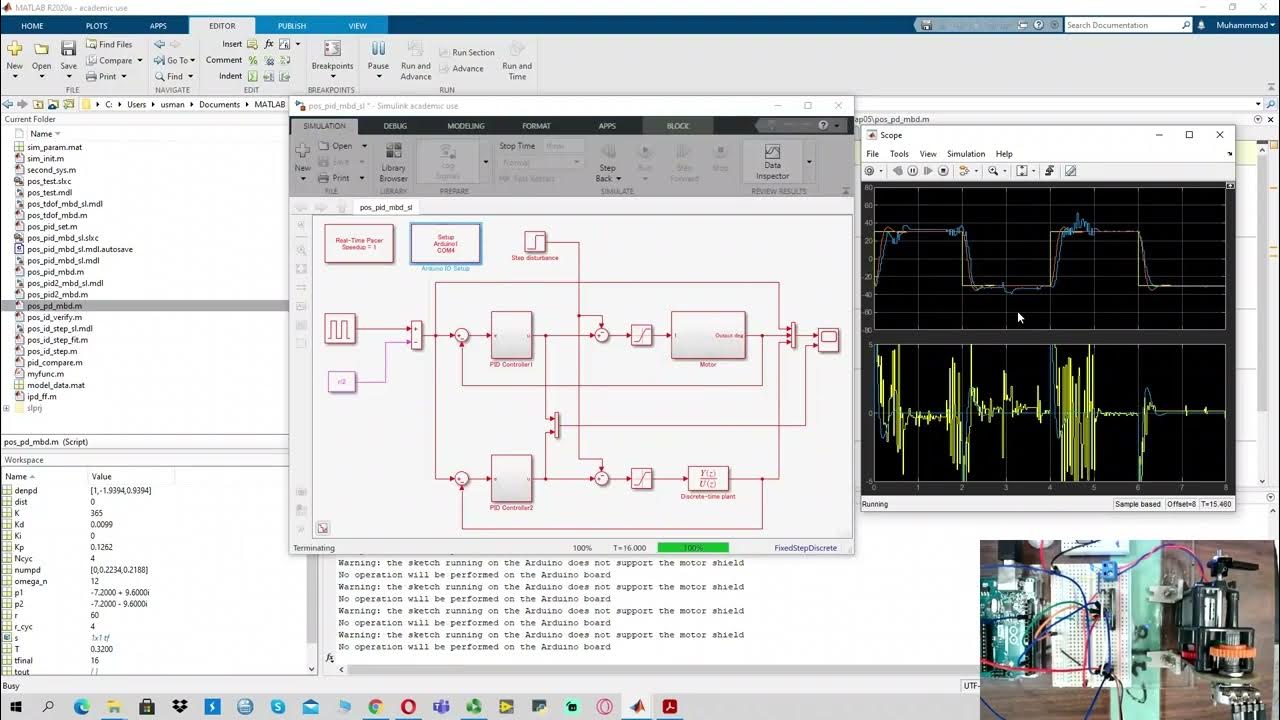This screenshot has height=720, width=1280.
Task: Switch to MATLAB PUBLISH tab
Action: click(292, 26)
